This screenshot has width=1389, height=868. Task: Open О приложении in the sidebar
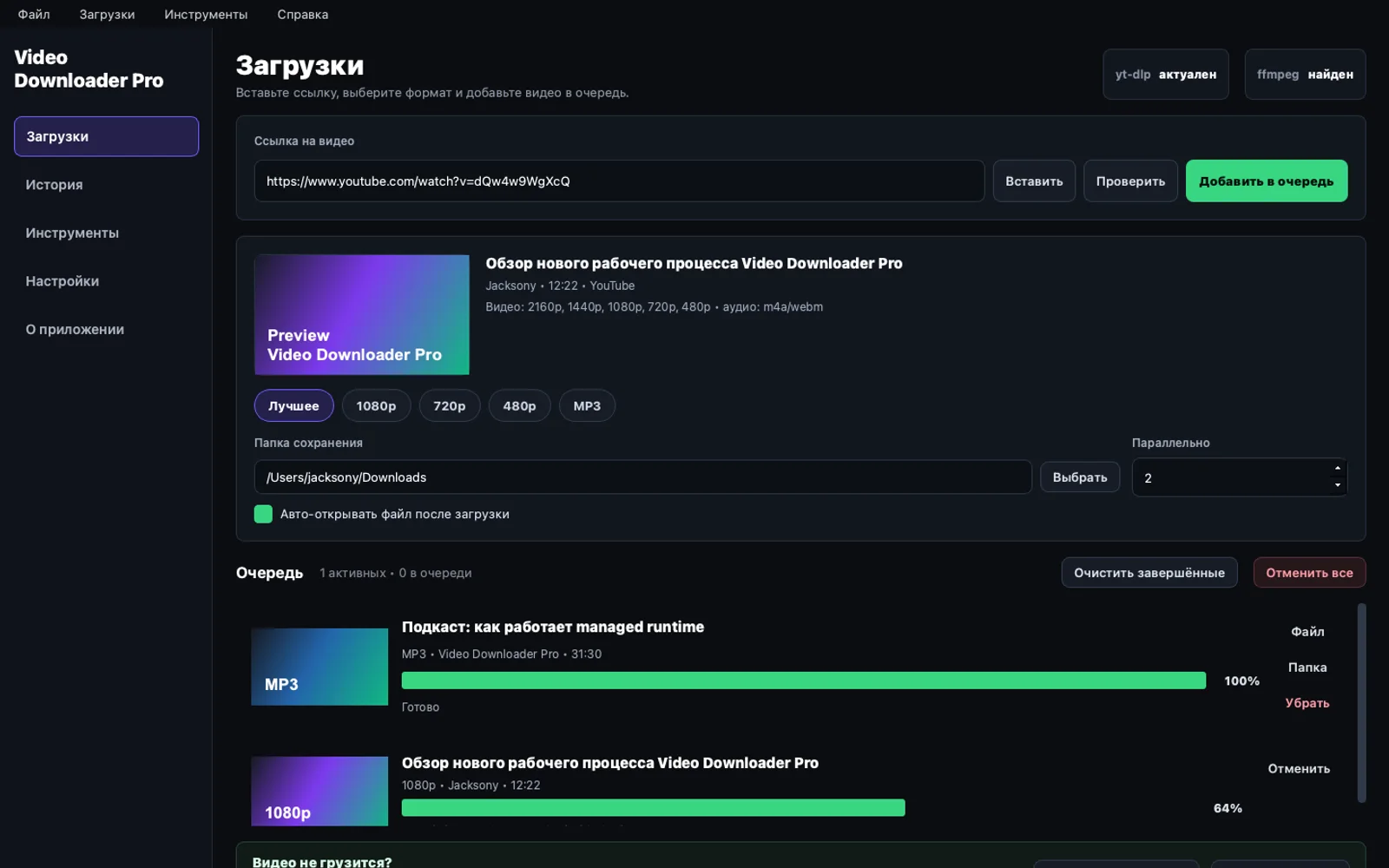[x=106, y=329]
